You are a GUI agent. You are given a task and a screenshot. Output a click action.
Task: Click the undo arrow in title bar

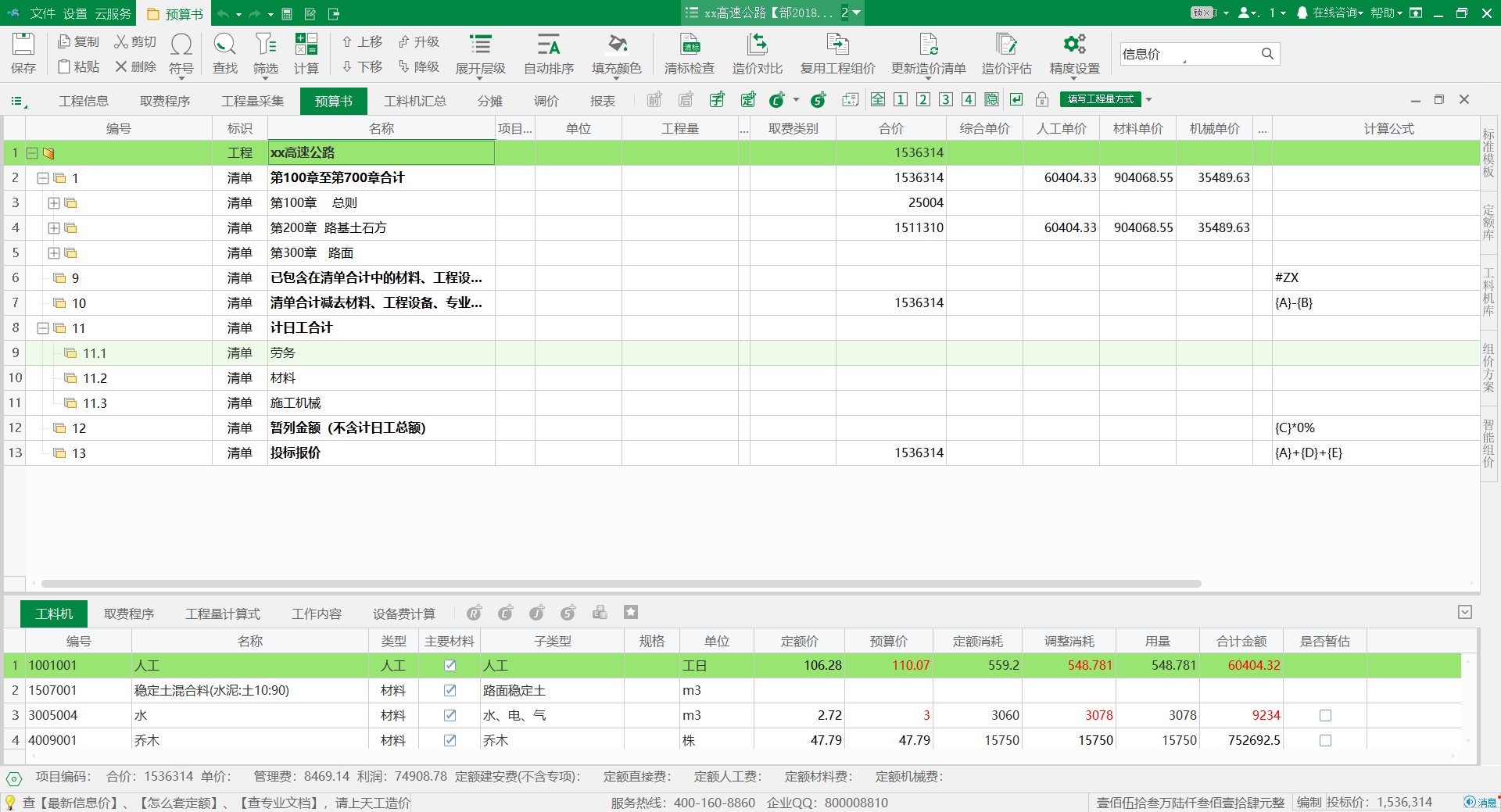(224, 13)
